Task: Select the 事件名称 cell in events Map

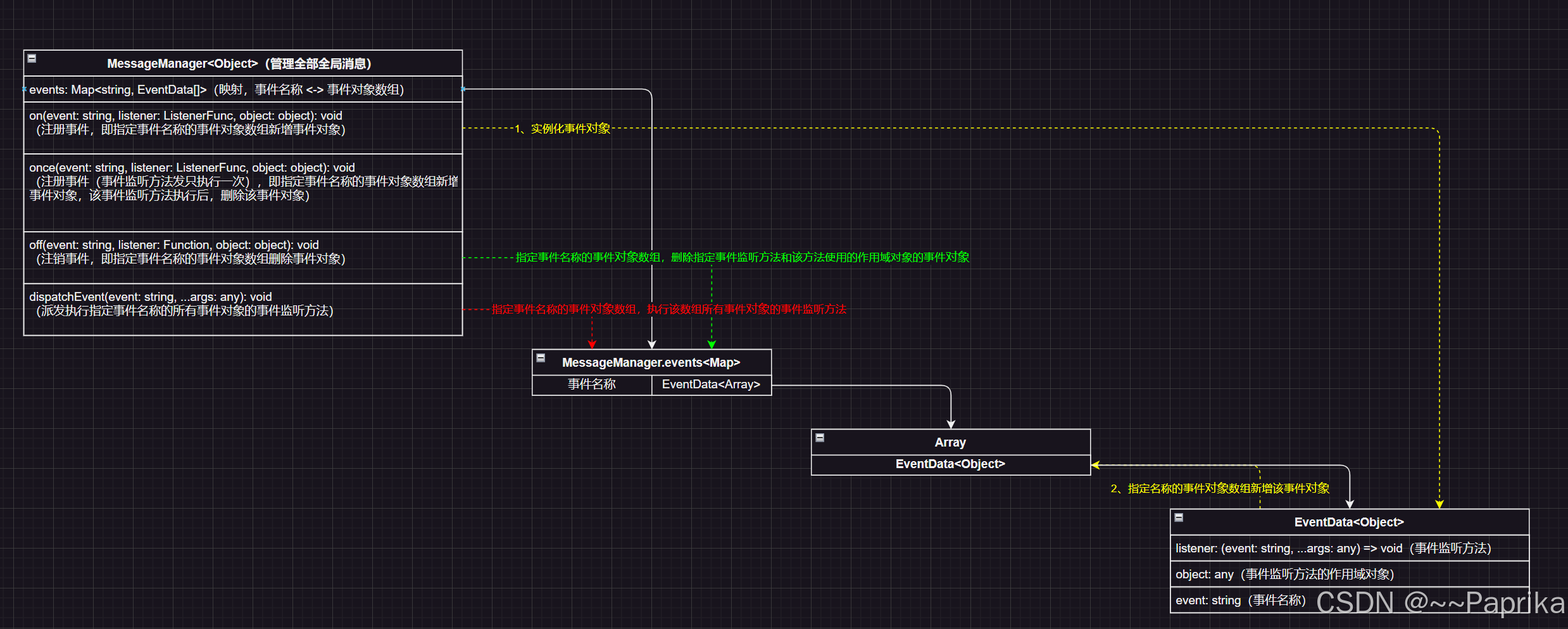Action: (591, 384)
